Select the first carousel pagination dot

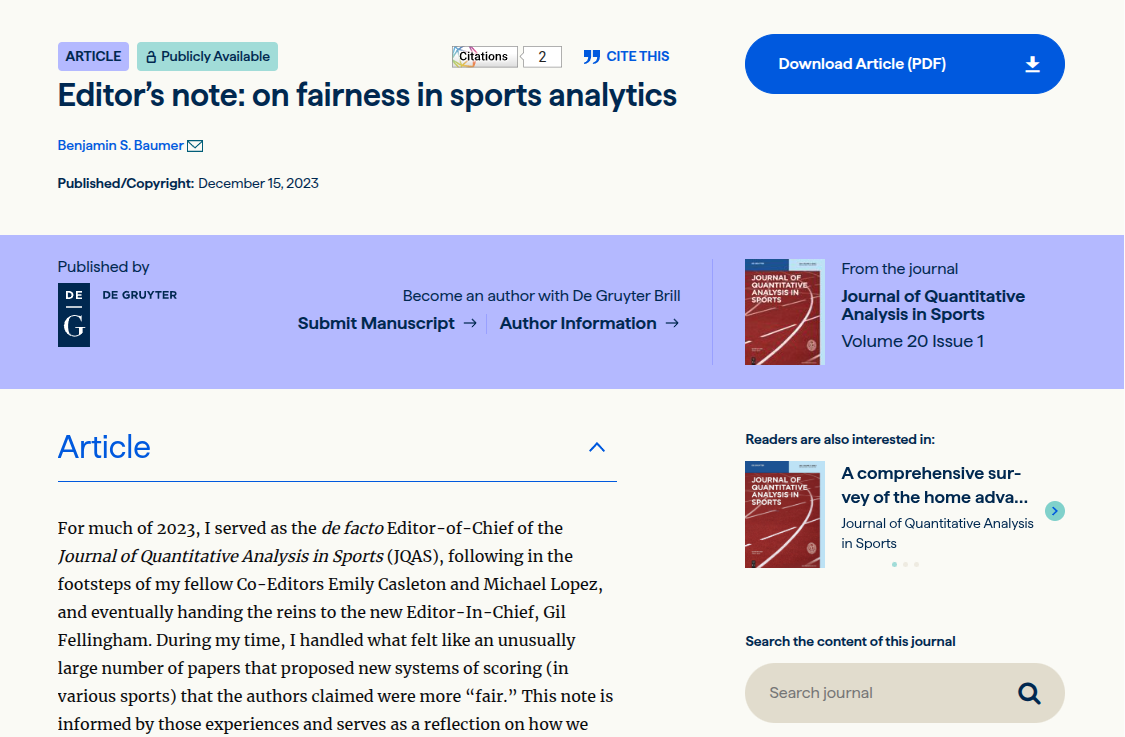pyautogui.click(x=894, y=565)
